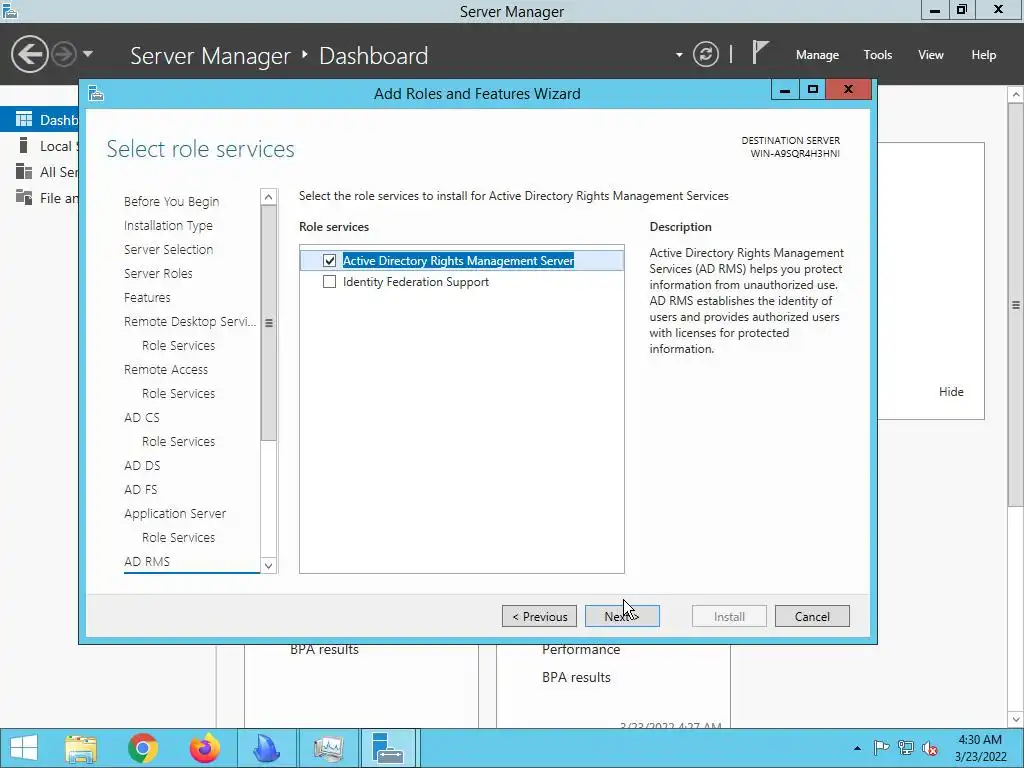Open Action Center flag in system tray
The height and width of the screenshot is (768, 1024).
point(881,748)
